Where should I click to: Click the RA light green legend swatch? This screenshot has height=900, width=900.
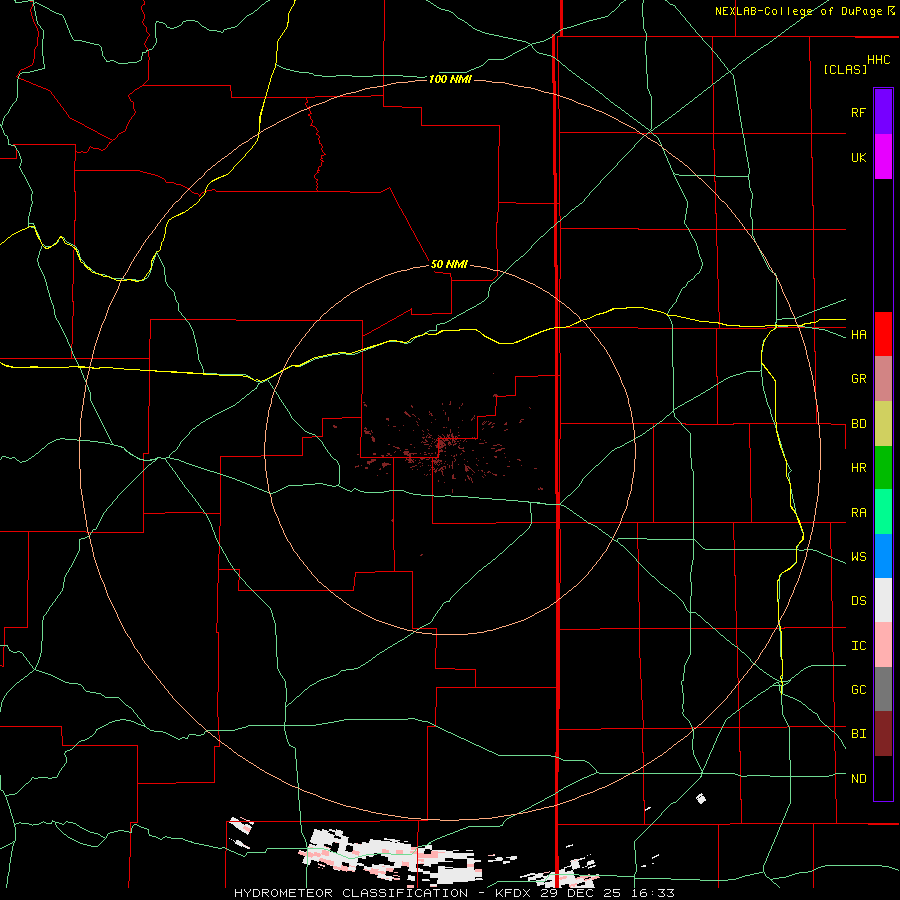pos(883,512)
